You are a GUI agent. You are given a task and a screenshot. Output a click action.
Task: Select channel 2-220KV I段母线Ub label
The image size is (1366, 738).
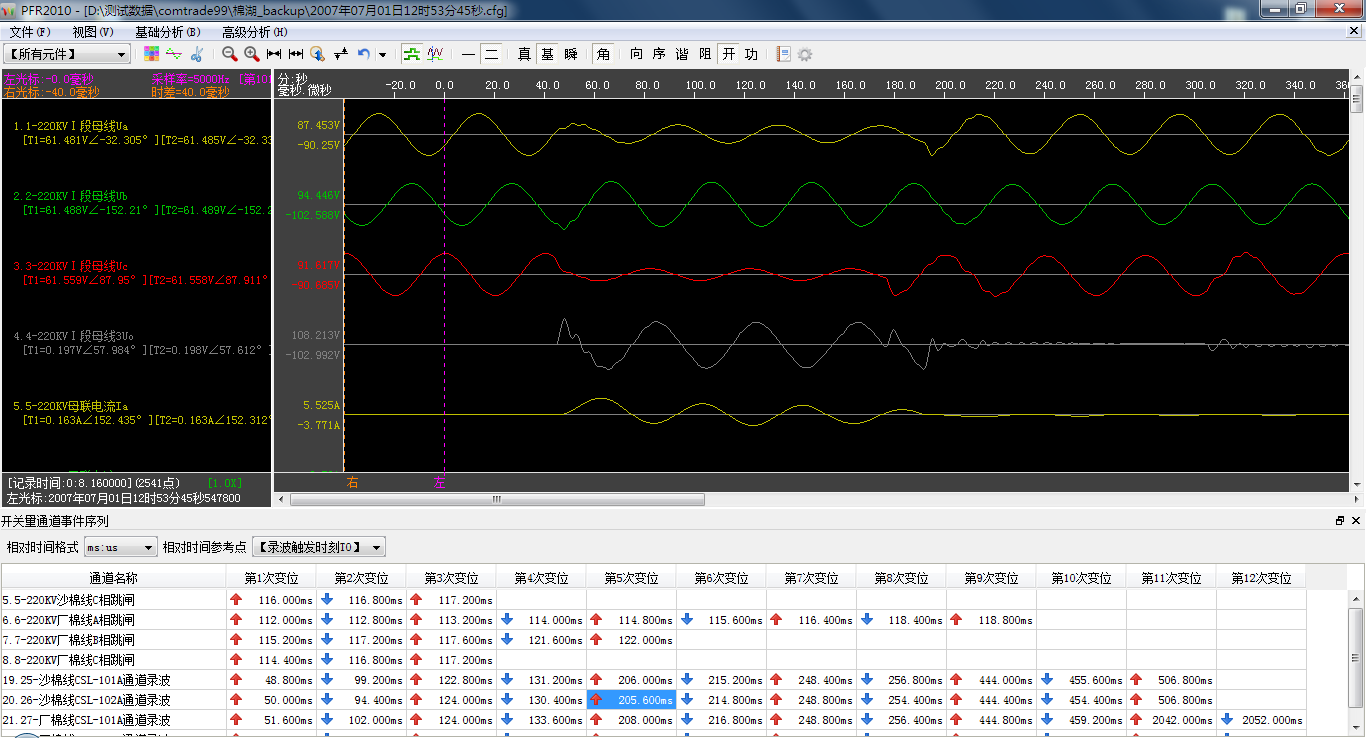[x=70, y=196]
